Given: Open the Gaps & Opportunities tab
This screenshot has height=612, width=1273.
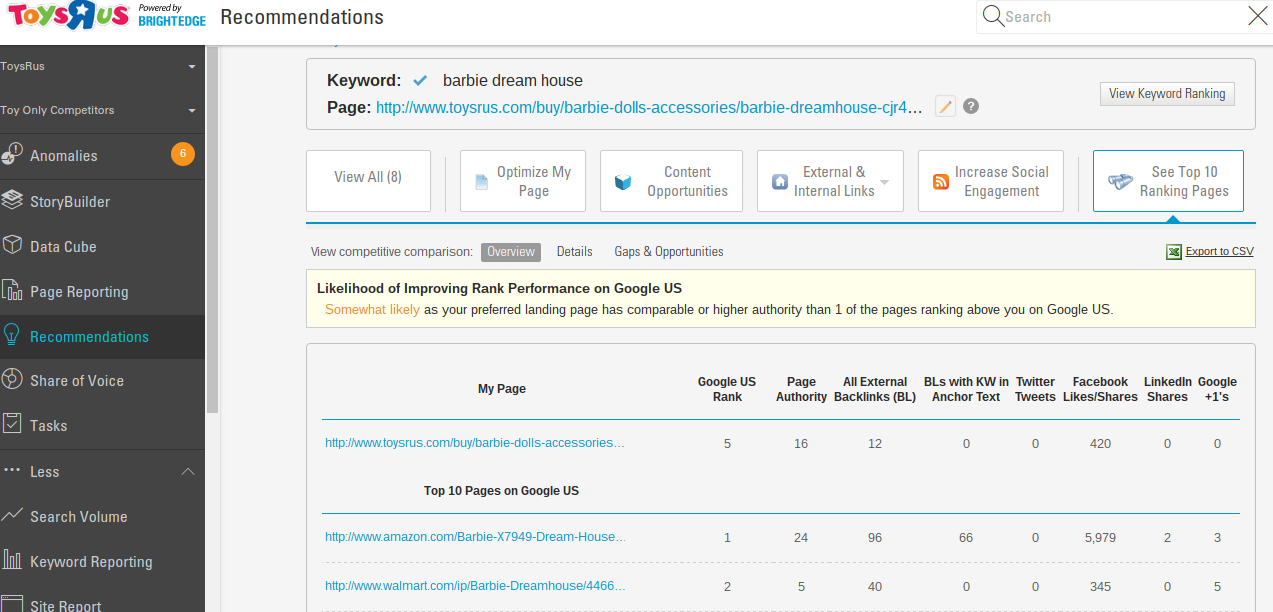Looking at the screenshot, I should (668, 252).
